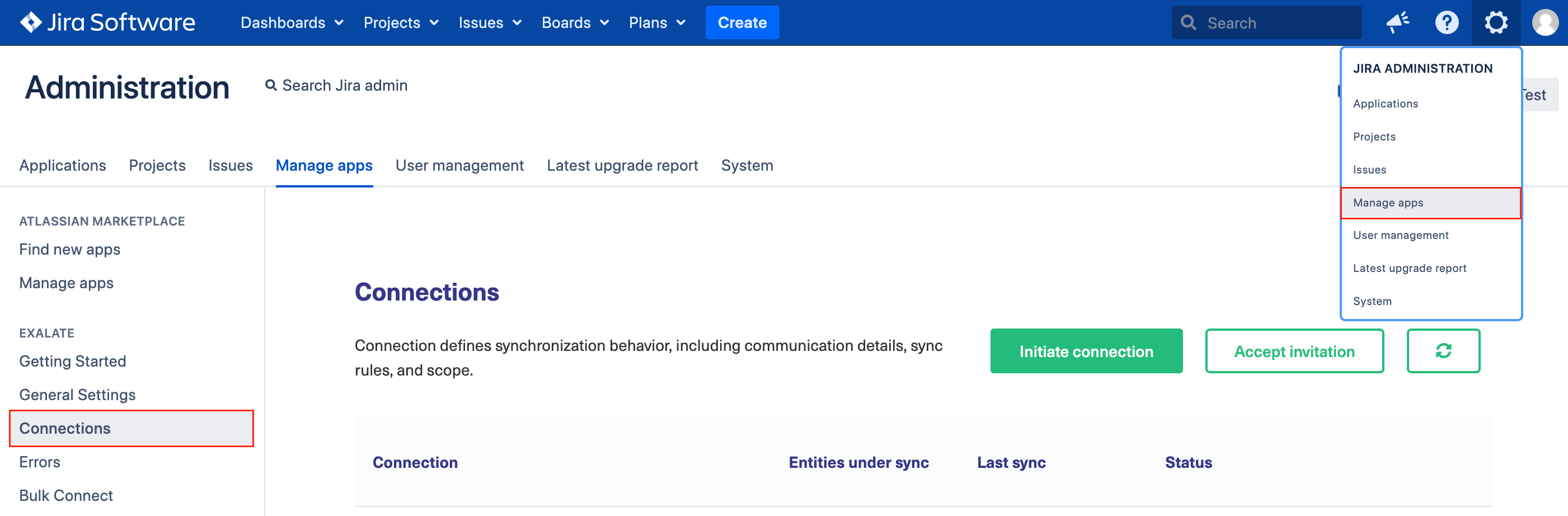This screenshot has width=1568, height=516.
Task: Switch to the Projects admin tab
Action: (157, 166)
